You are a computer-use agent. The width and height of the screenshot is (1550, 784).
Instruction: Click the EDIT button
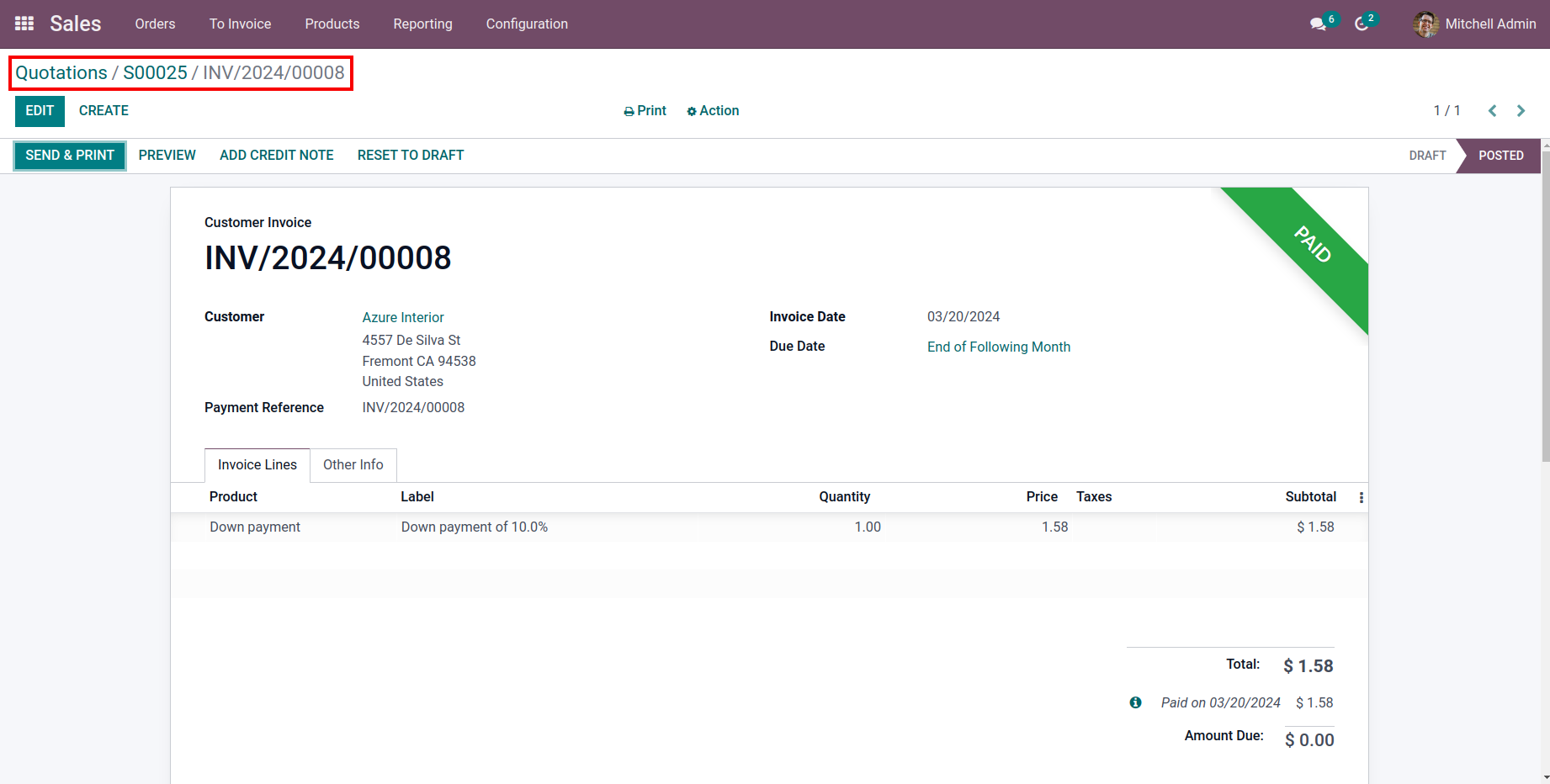point(40,111)
